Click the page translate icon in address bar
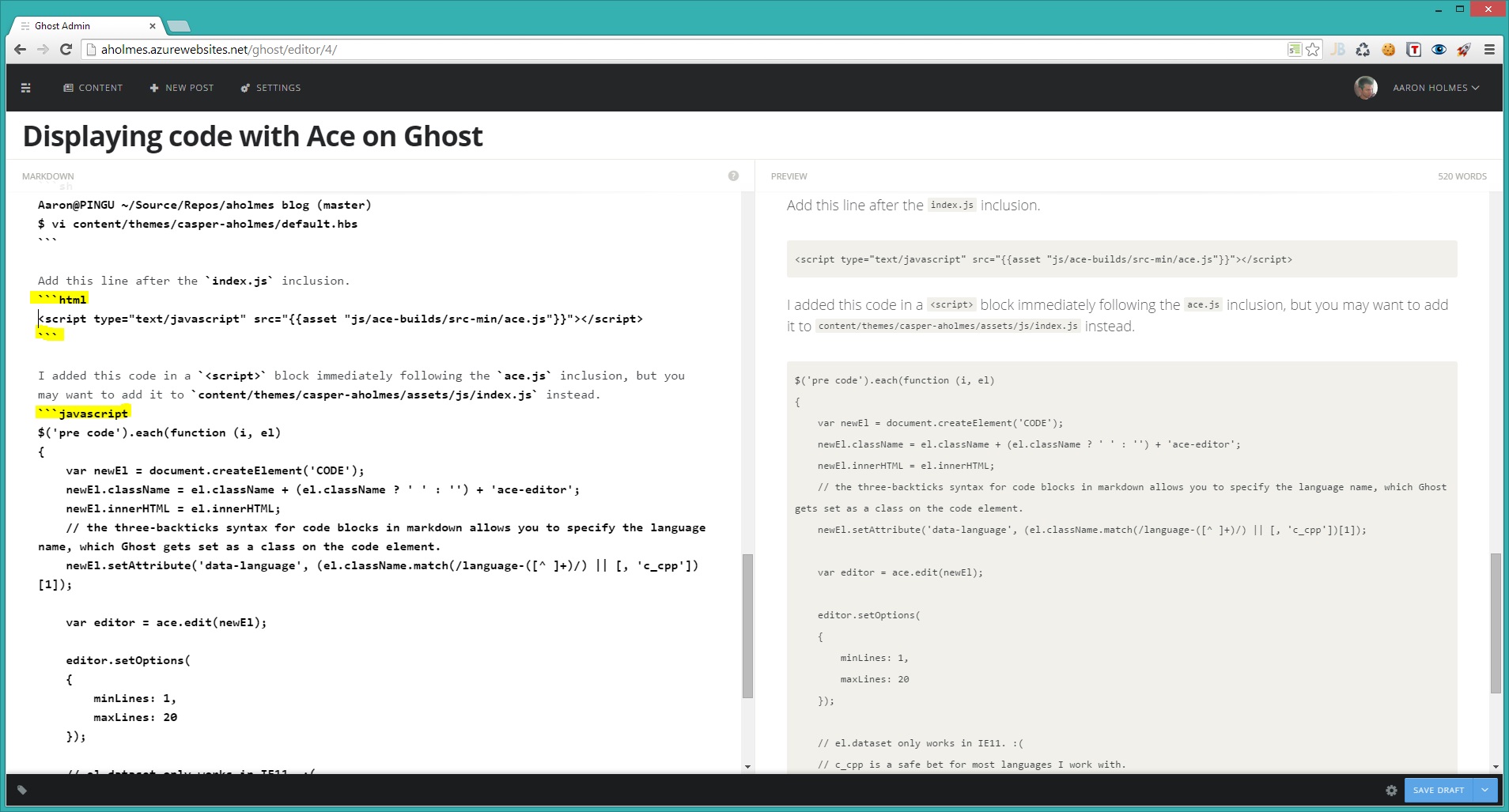Viewport: 1509px width, 812px height. [1295, 50]
